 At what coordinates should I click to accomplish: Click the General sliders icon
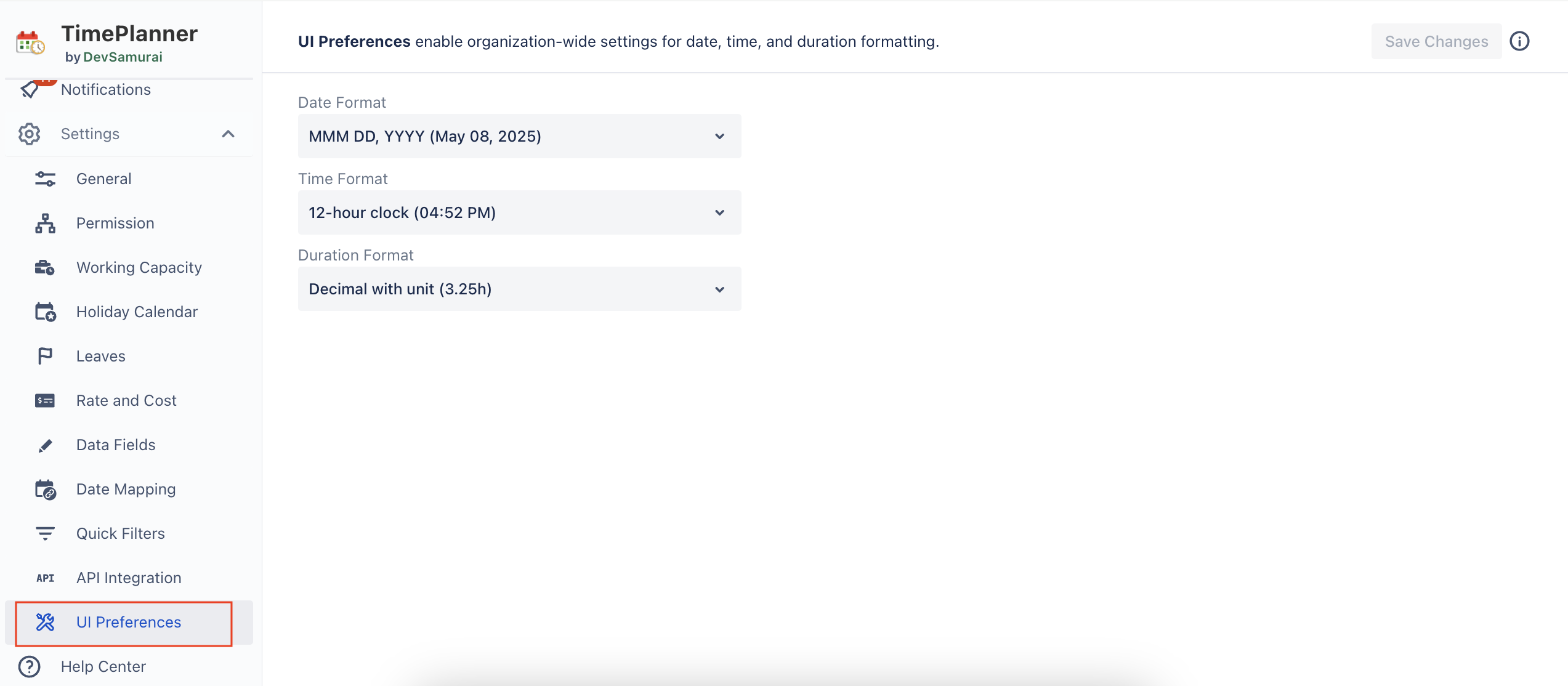click(x=45, y=179)
